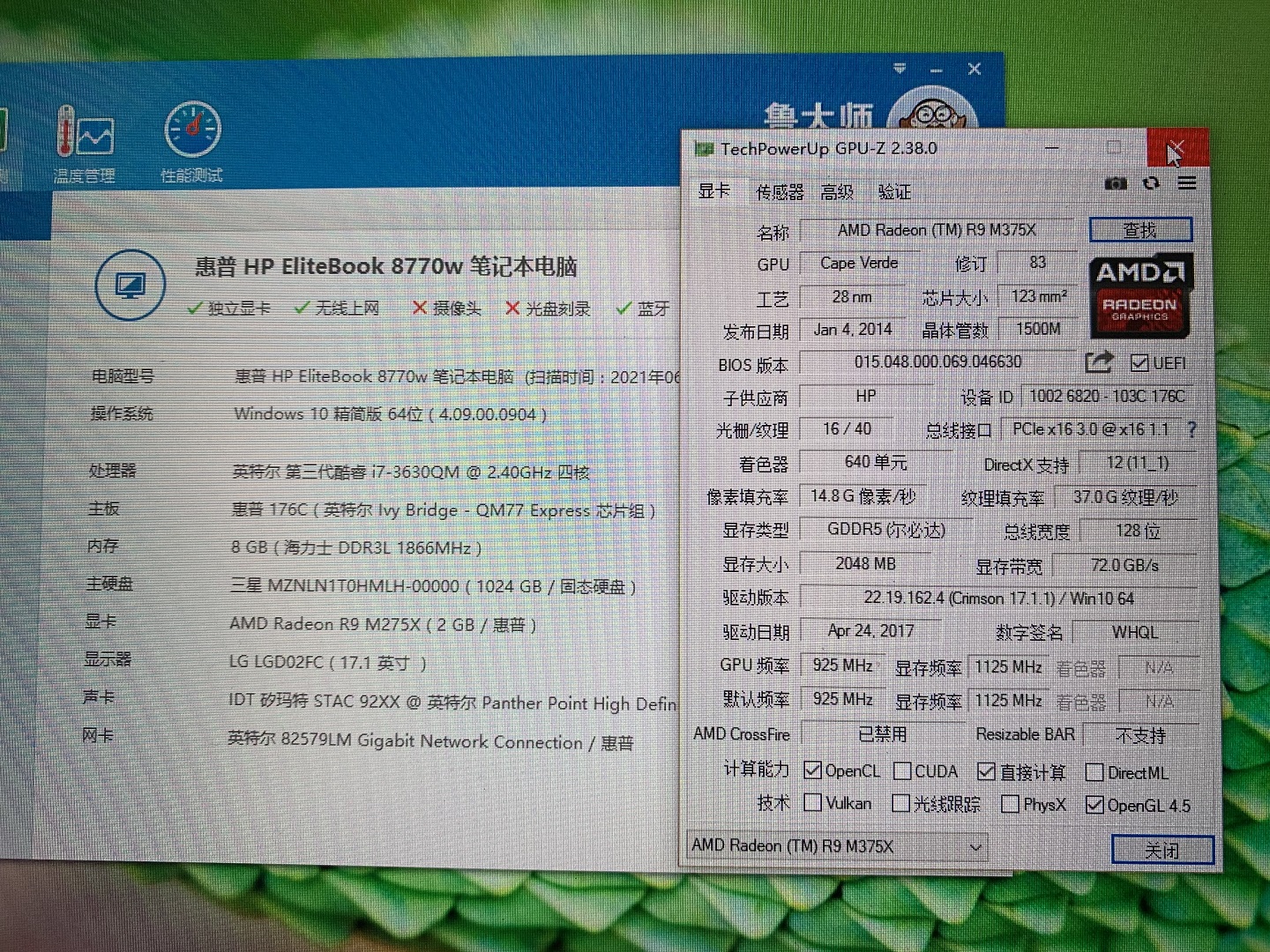This screenshot has height=952, width=1270.
Task: Close the Lu Dashi window
Action: 975,69
